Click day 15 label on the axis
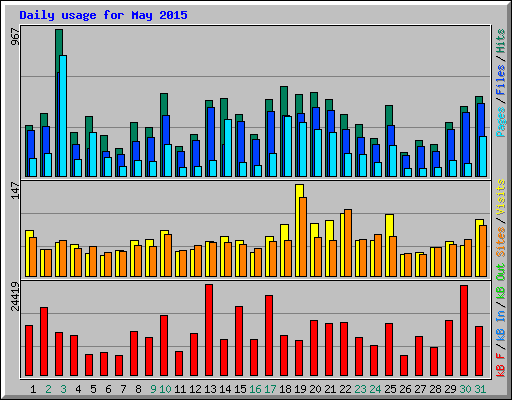The image size is (512, 400). (240, 389)
